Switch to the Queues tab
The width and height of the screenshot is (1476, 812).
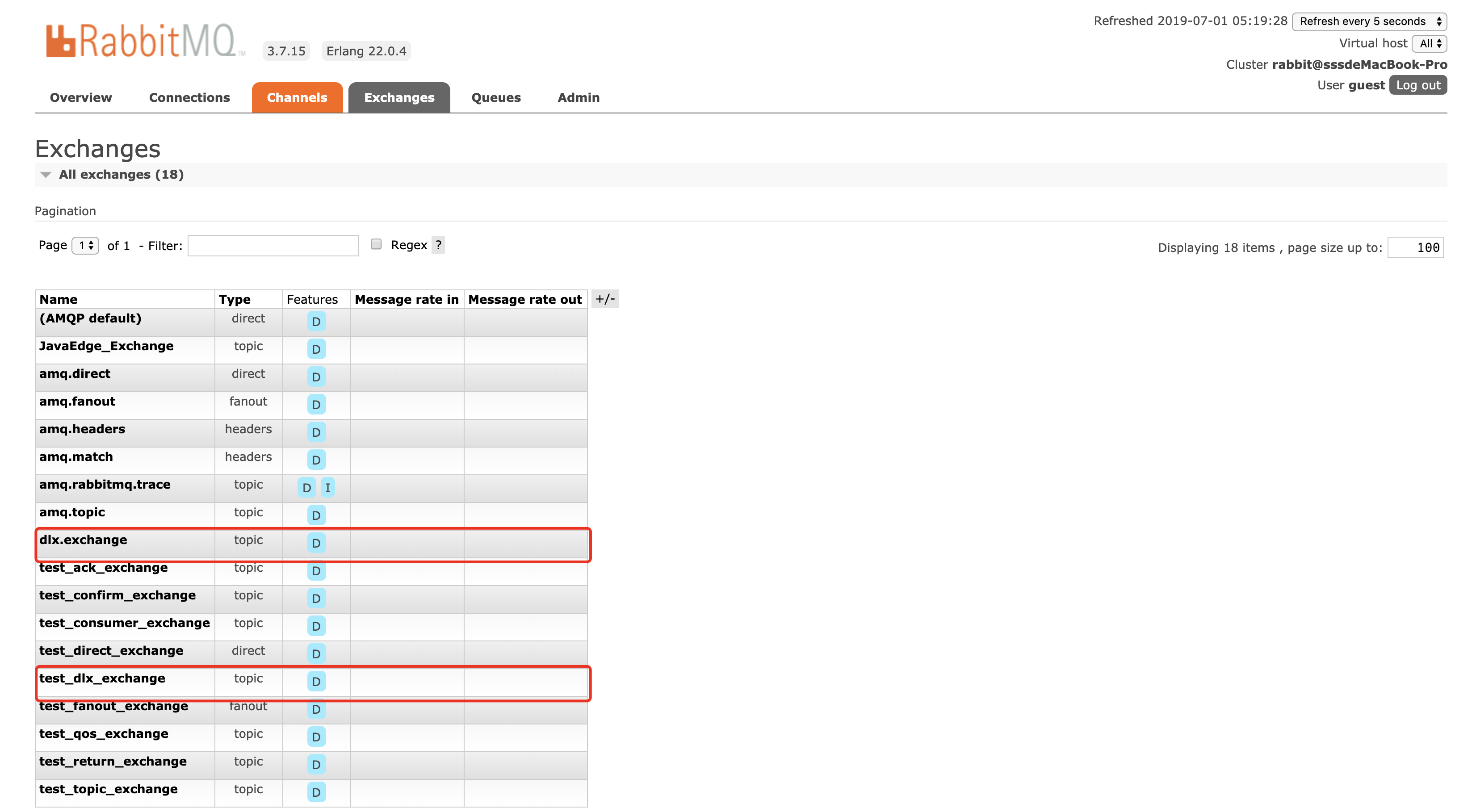coord(495,97)
